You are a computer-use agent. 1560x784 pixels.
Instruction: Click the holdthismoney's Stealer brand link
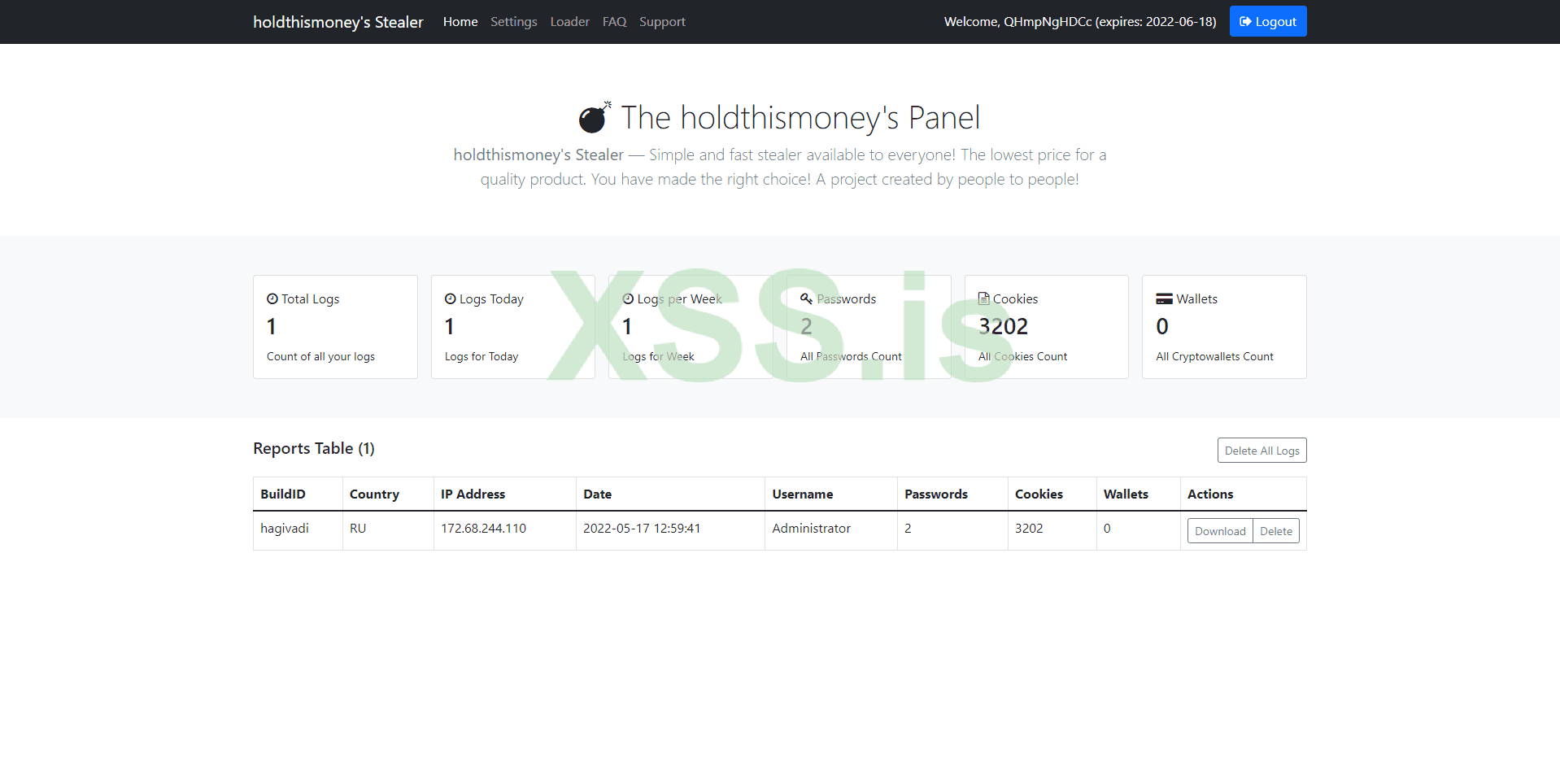(338, 22)
